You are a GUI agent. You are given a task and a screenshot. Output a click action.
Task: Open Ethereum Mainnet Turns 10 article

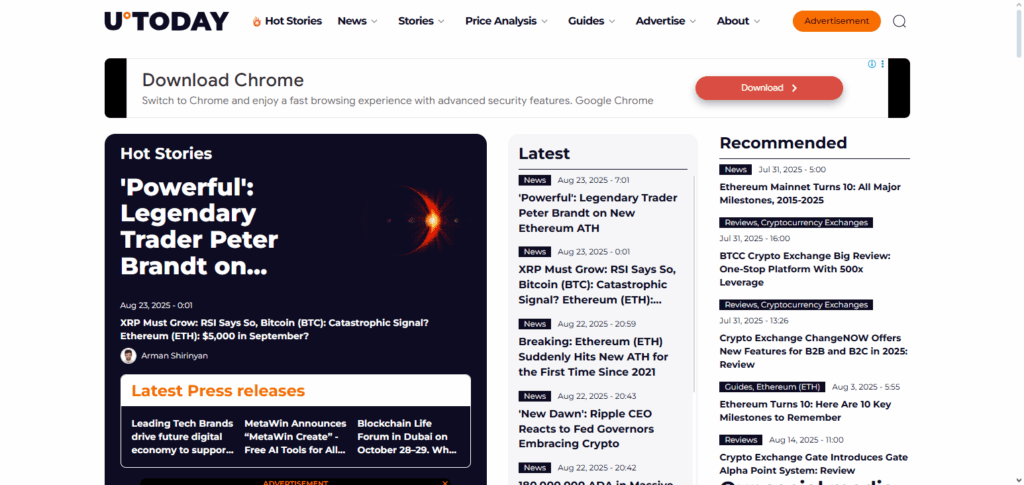810,193
